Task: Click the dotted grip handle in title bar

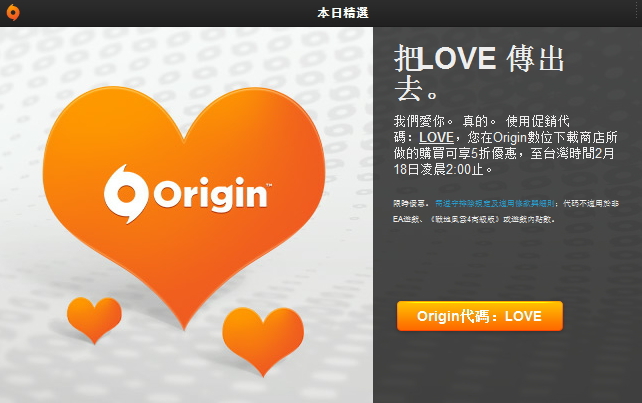Action: (x=638, y=12)
